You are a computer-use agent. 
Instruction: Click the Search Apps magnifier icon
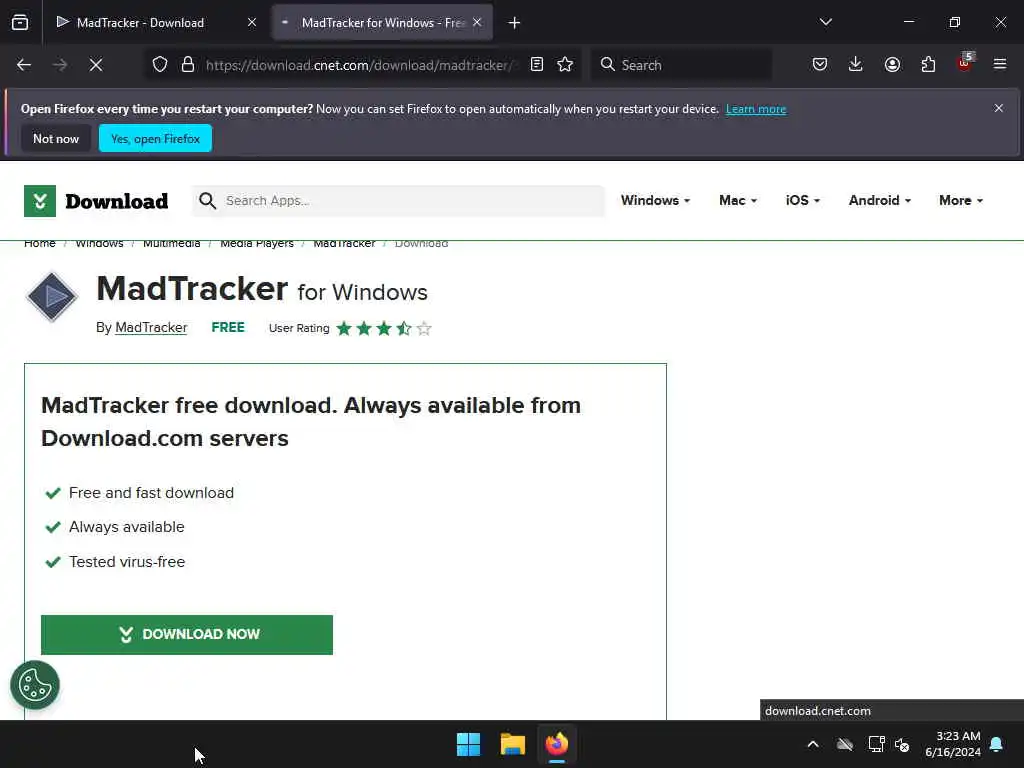click(x=207, y=200)
